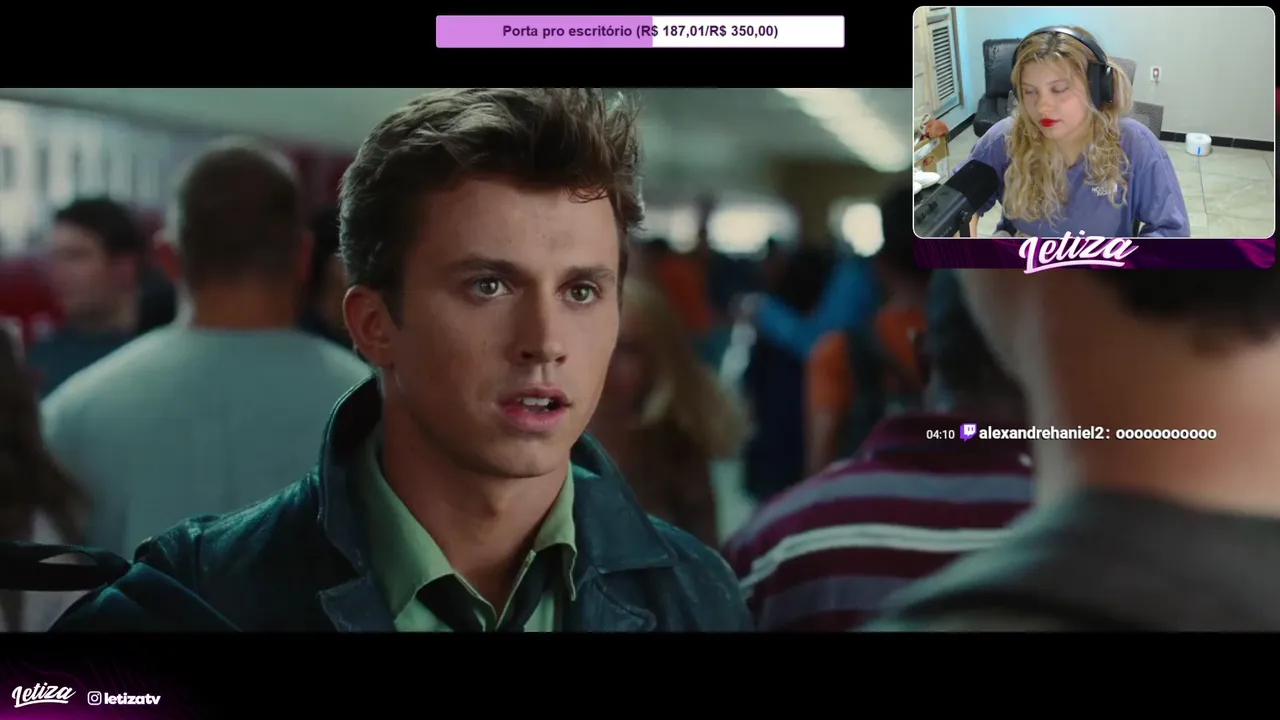Click the streamer webcam feed

(1094, 122)
